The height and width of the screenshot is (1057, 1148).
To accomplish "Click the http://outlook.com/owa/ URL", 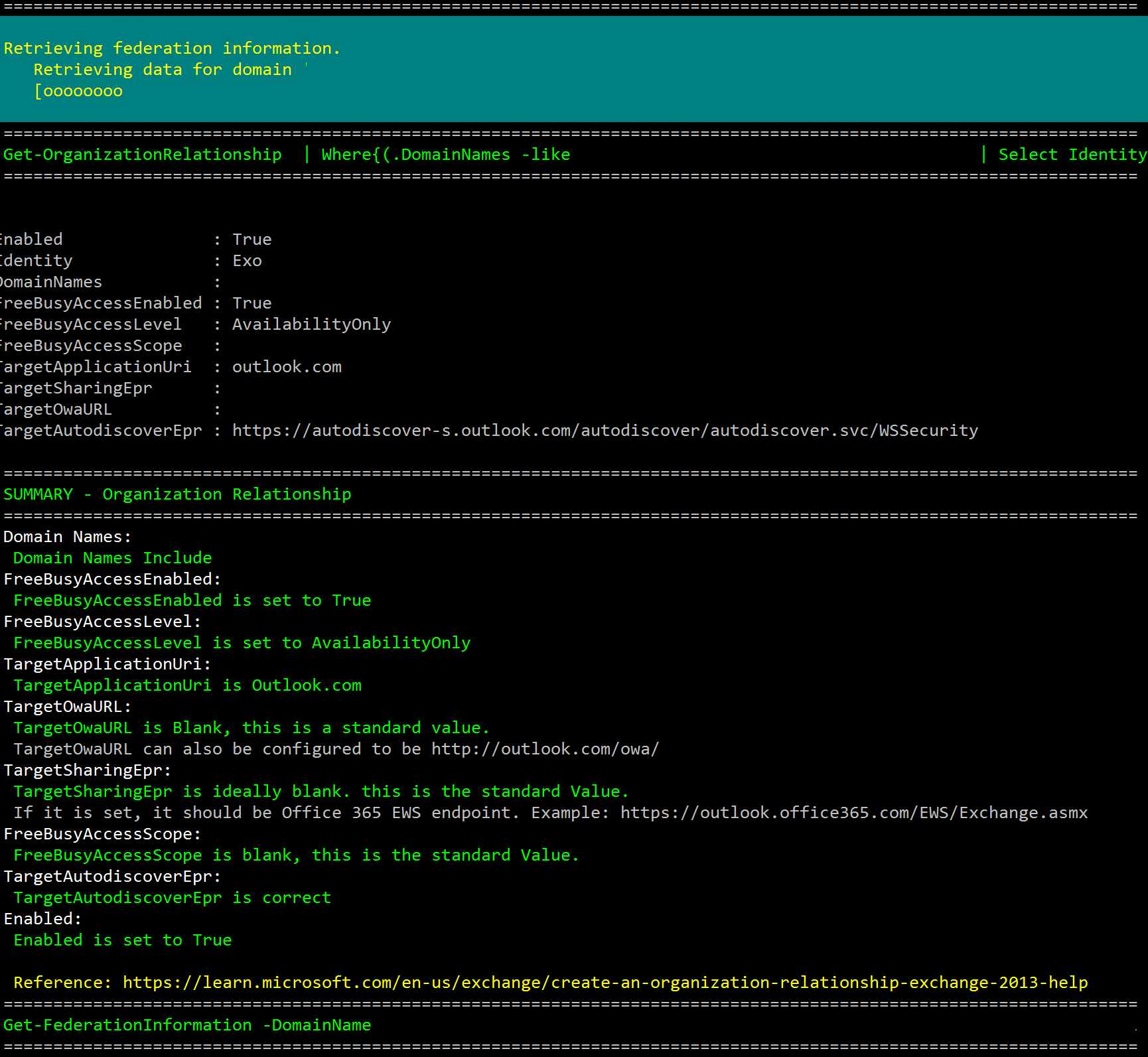I will click(545, 749).
